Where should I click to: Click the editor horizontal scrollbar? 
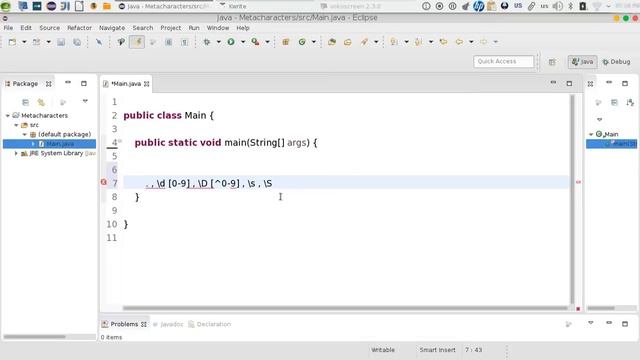pos(345,308)
